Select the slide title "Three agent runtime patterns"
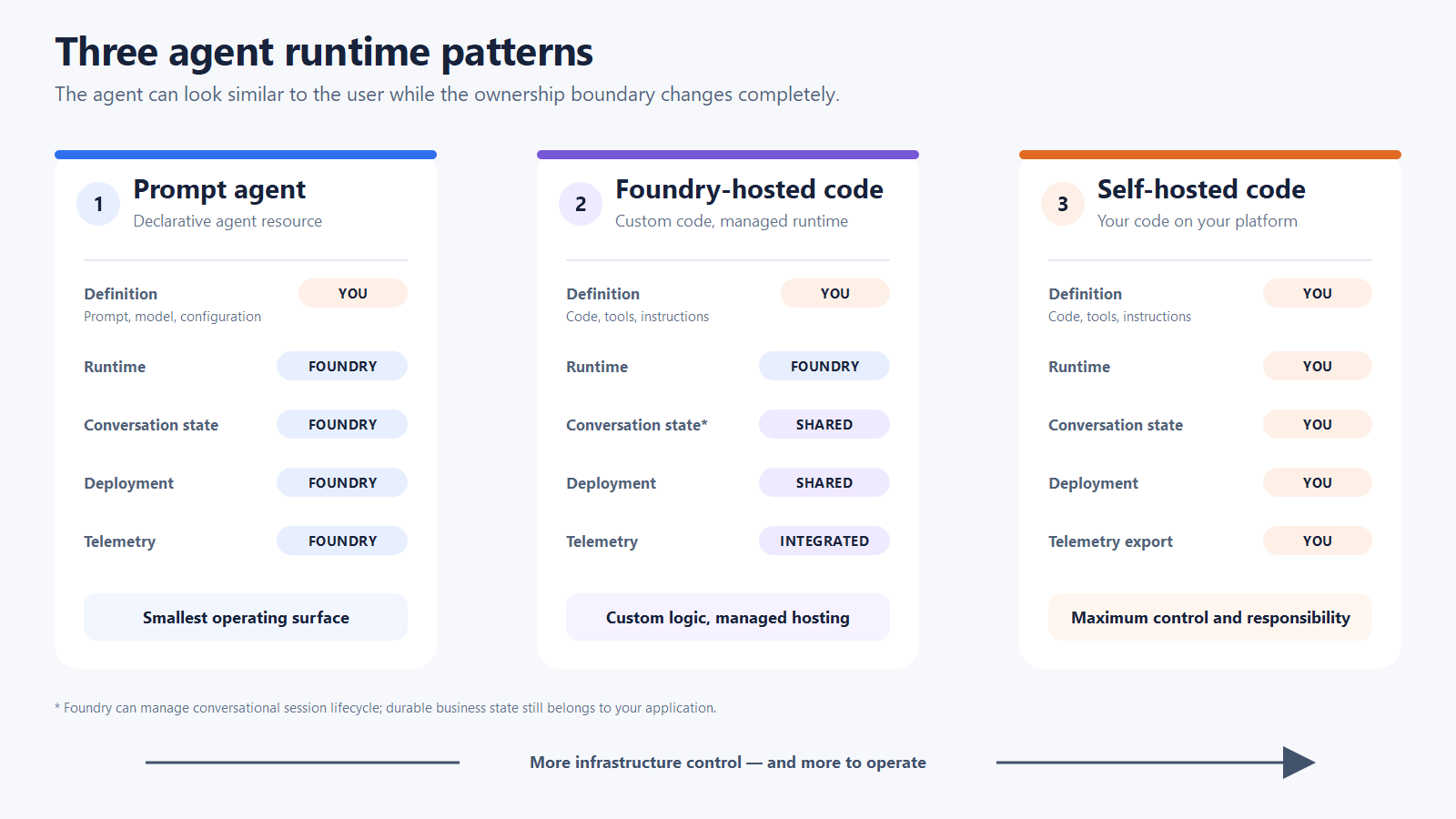This screenshot has height=819, width=1456. [324, 52]
